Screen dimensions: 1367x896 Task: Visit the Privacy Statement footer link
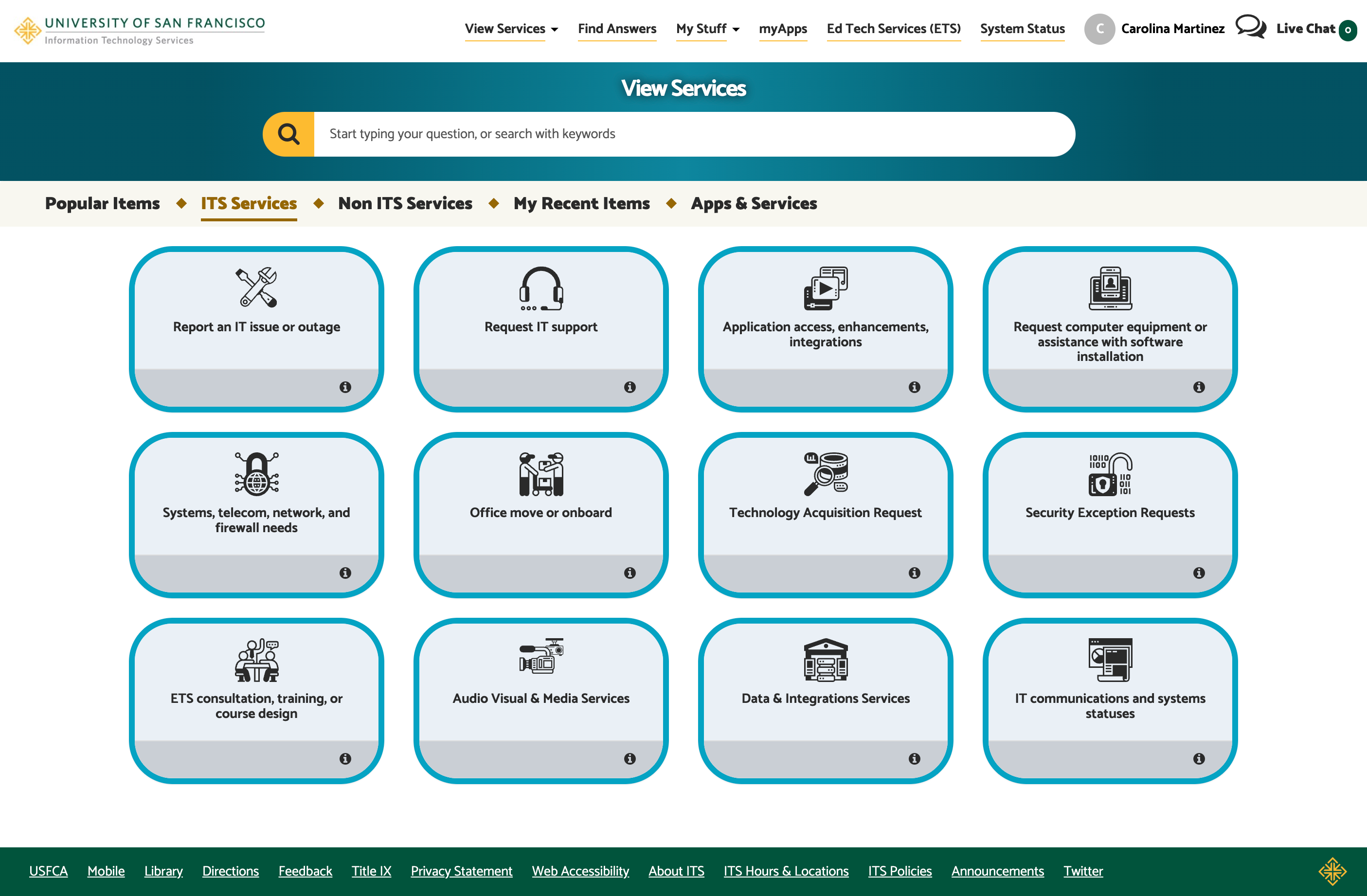(x=461, y=871)
